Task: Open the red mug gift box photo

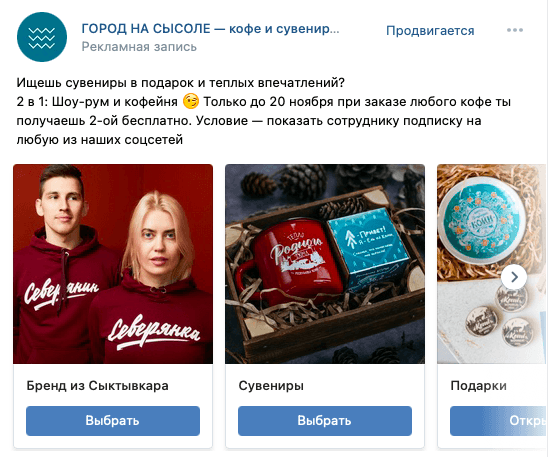Action: coord(325,264)
